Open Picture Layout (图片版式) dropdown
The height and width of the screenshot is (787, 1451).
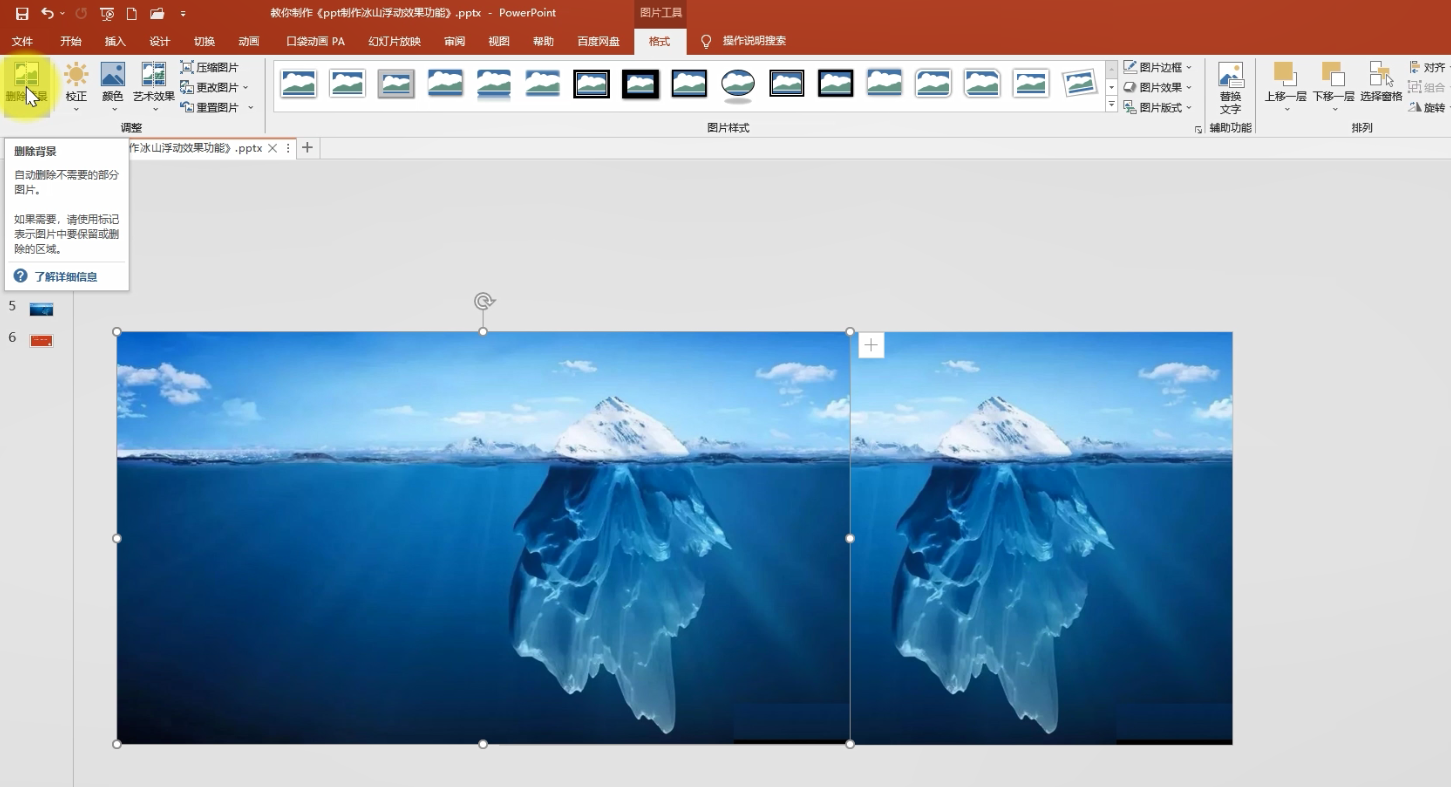1157,107
